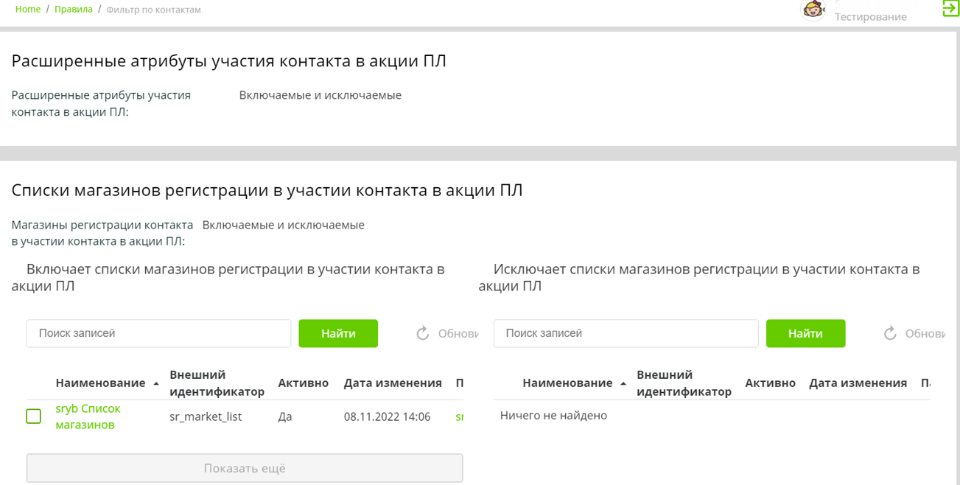This screenshot has height=485, width=960.
Task: Open the Правила breadcrumb link
Action: click(73, 9)
